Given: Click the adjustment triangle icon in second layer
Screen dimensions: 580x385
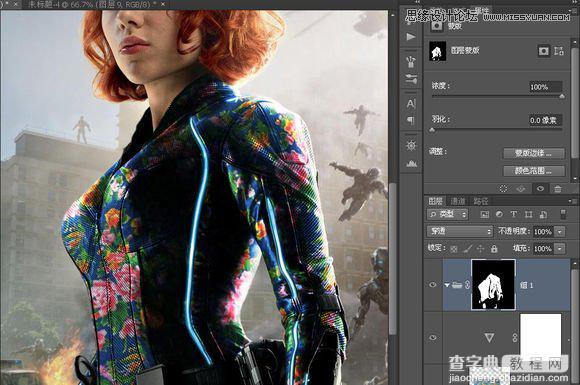Looking at the screenshot, I should tap(489, 337).
